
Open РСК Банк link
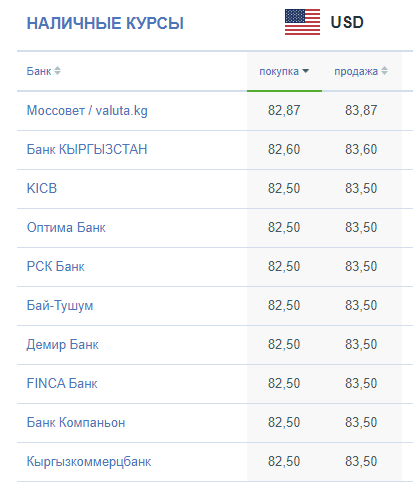(x=56, y=266)
